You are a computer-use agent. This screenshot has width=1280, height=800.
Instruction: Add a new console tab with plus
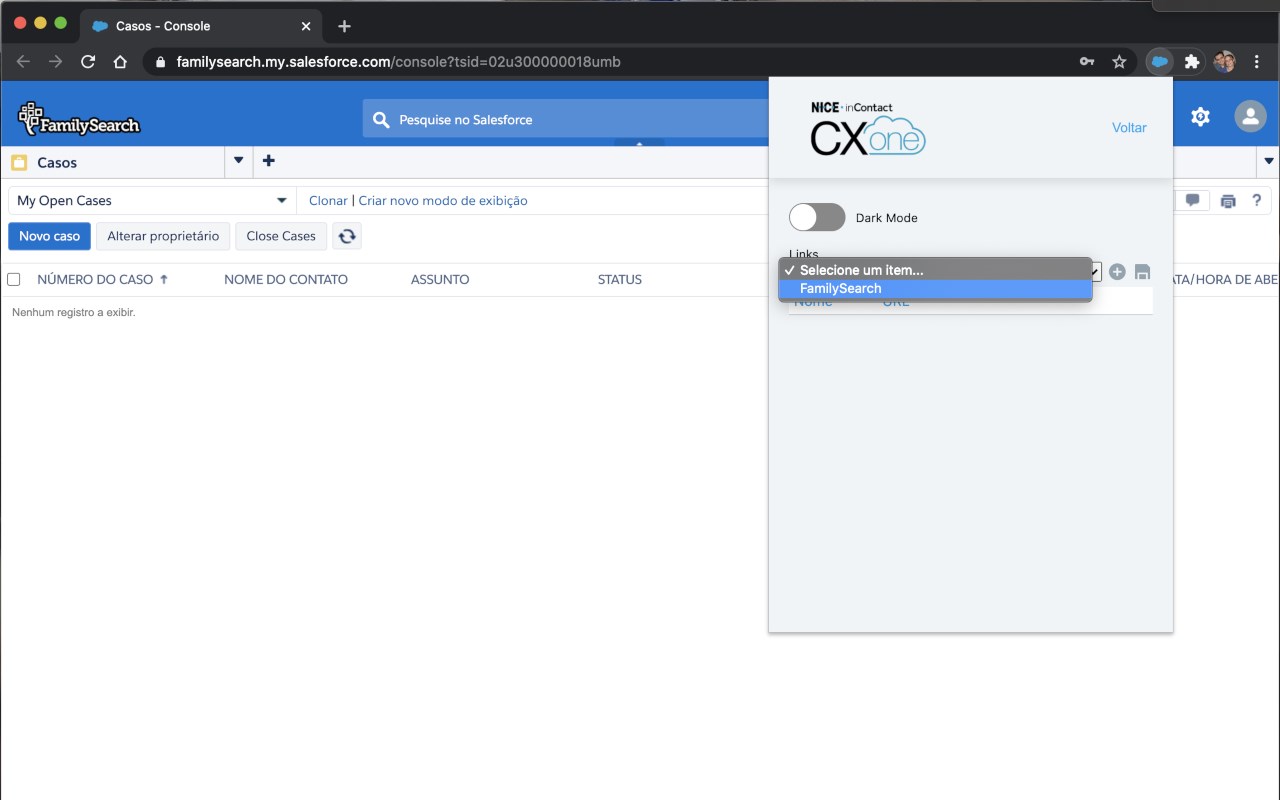click(268, 161)
